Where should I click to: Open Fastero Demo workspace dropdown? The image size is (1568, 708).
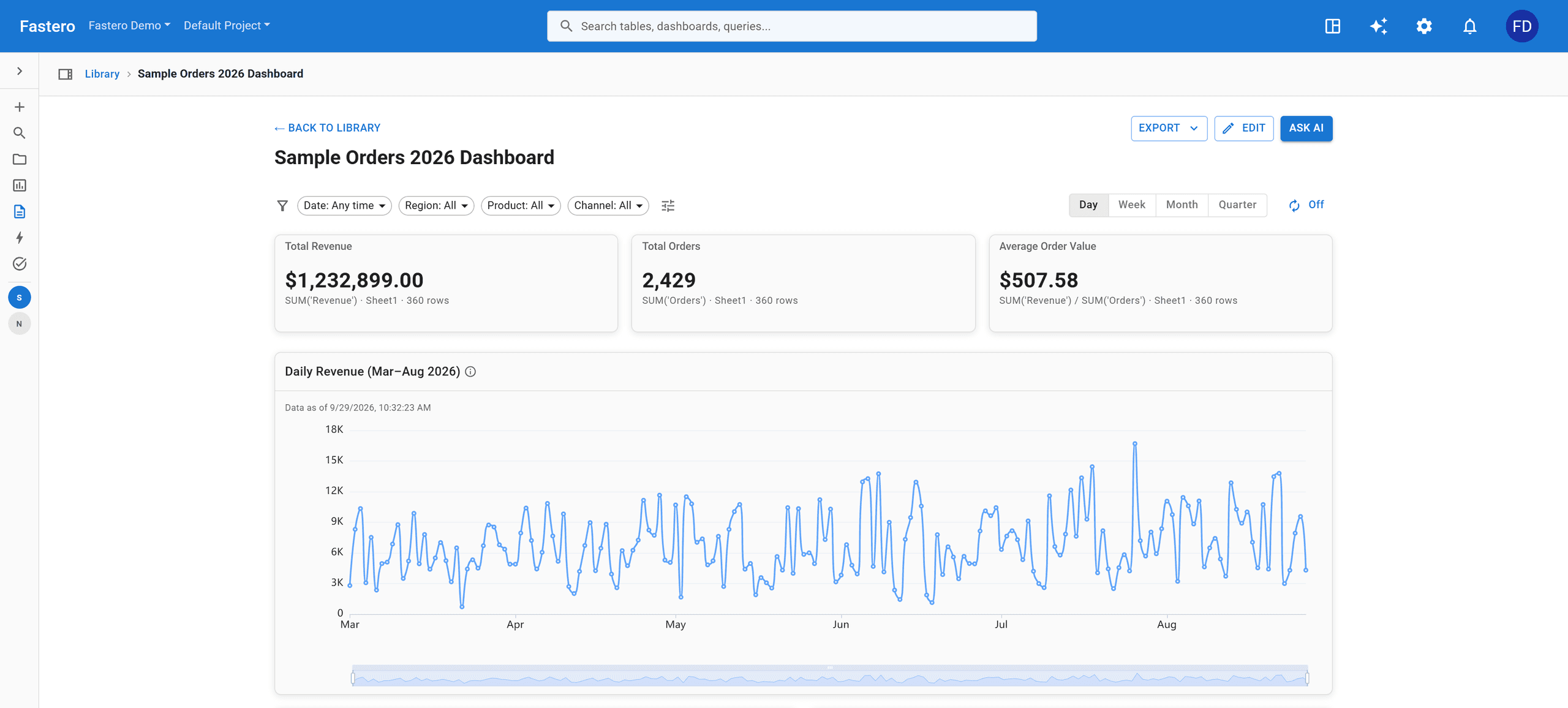point(129,25)
